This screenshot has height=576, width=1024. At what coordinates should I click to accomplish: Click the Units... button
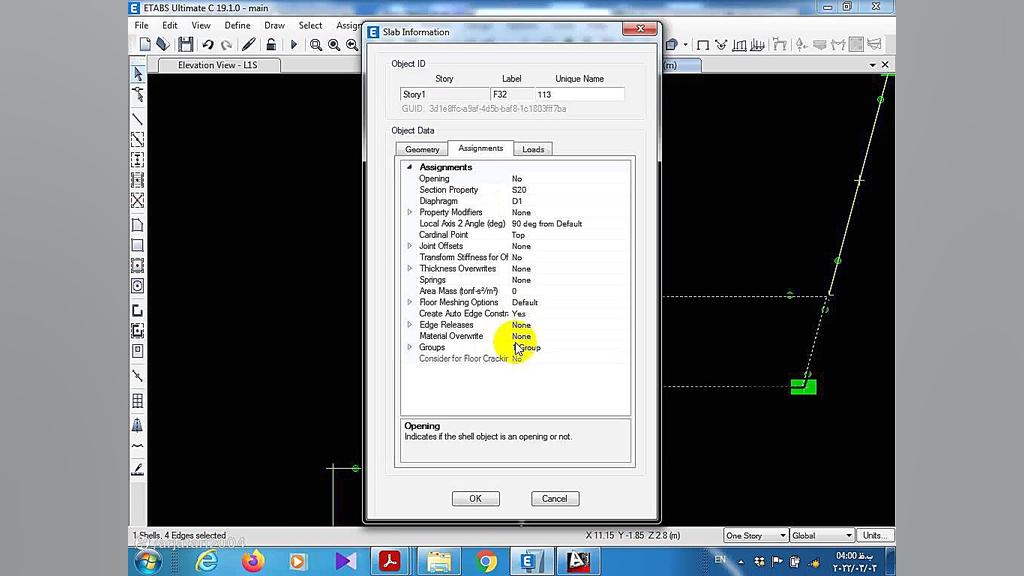[x=875, y=536]
